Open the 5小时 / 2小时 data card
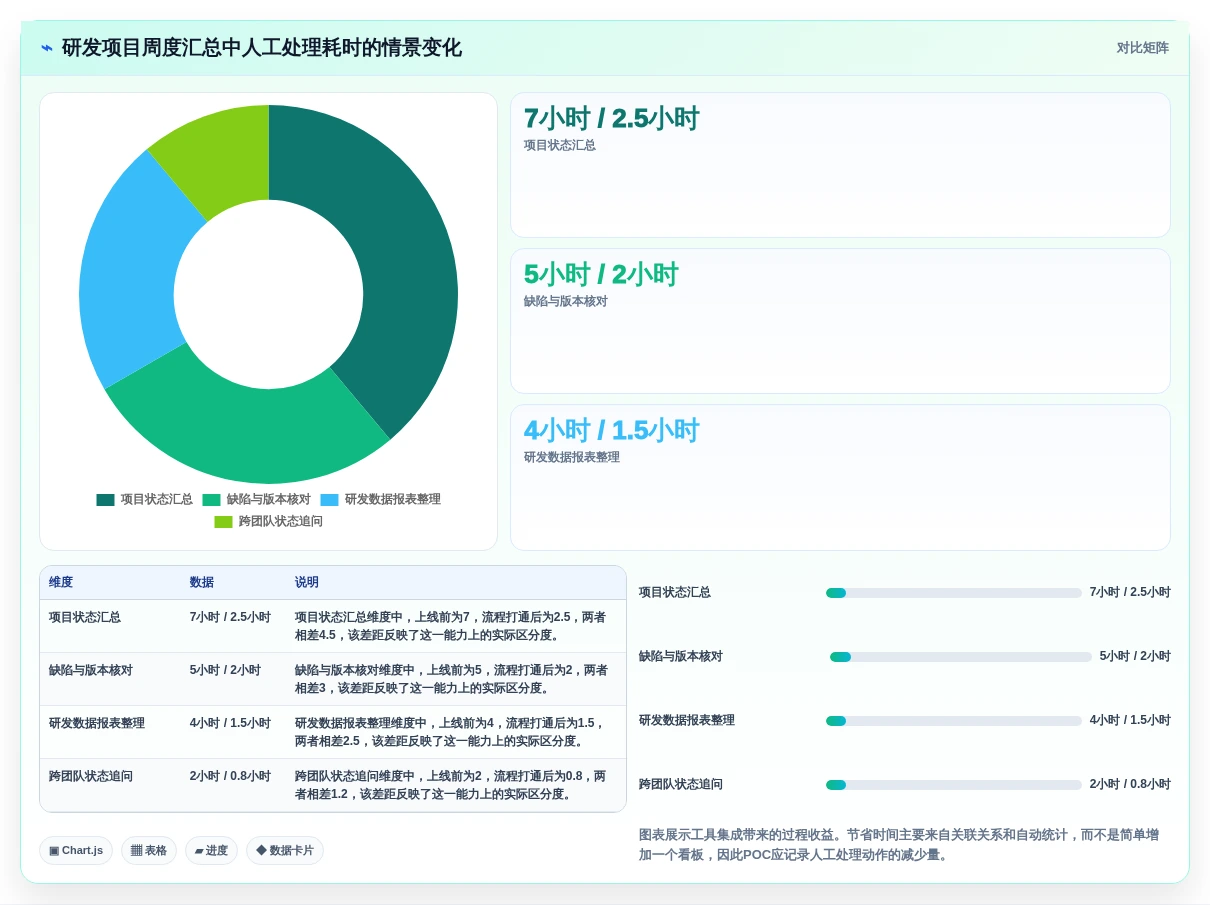The width and height of the screenshot is (1210, 905). [x=840, y=321]
